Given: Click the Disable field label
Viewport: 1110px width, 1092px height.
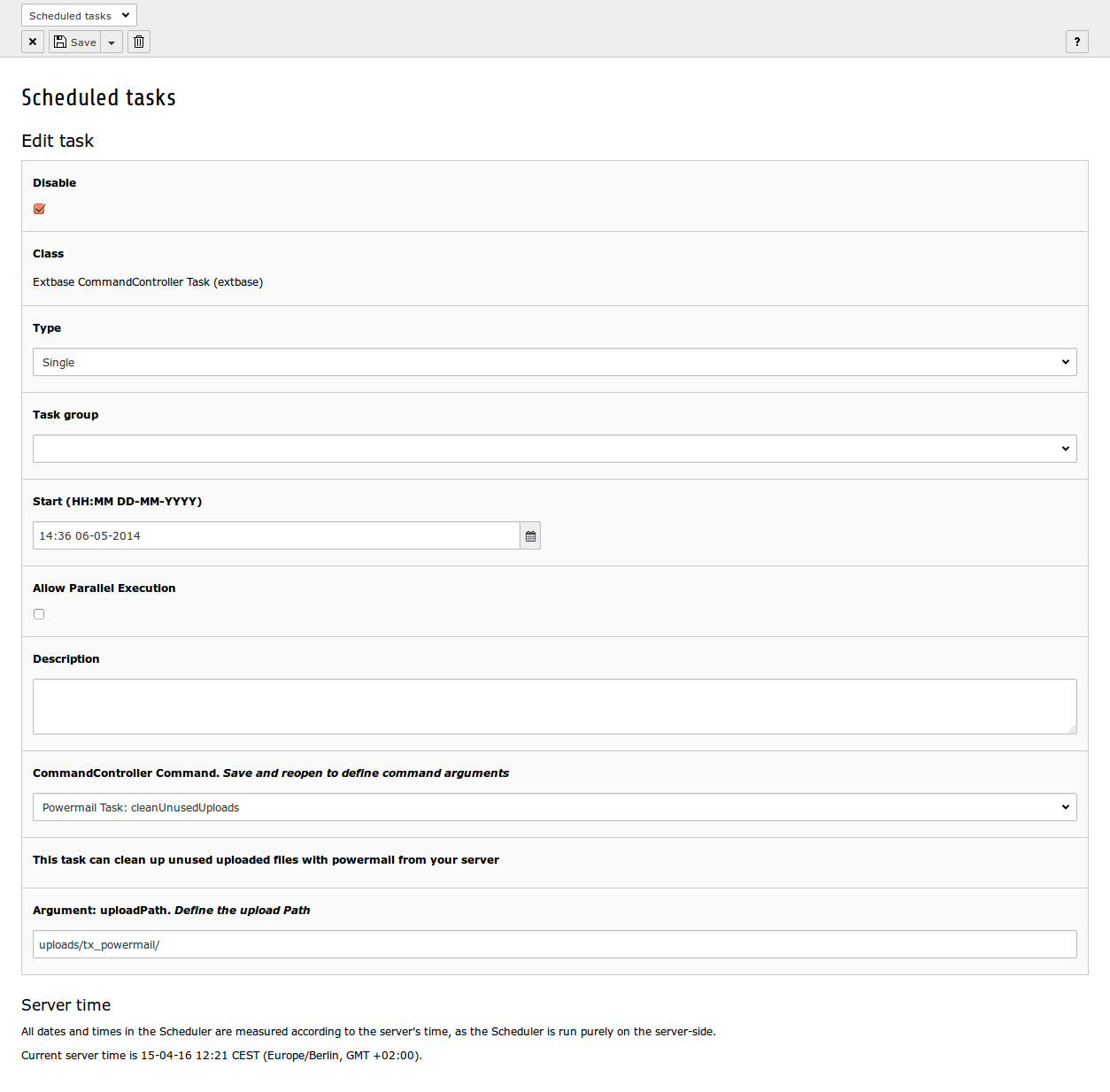Looking at the screenshot, I should coord(55,183).
